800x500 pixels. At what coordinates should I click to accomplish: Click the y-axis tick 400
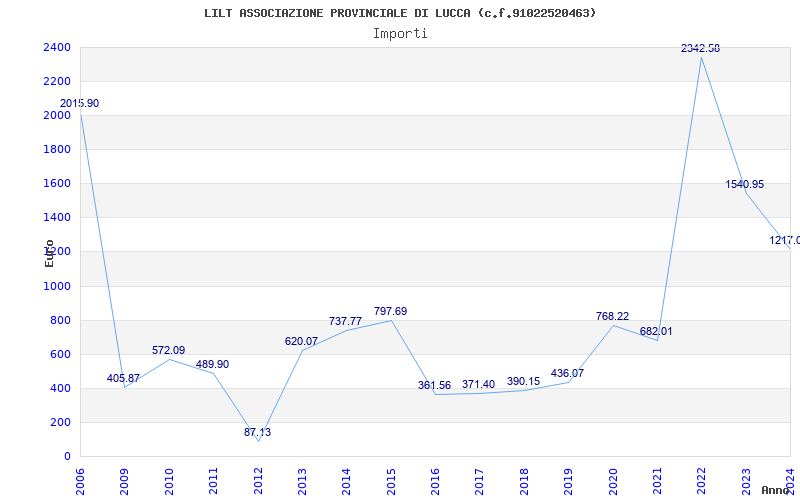click(x=60, y=389)
